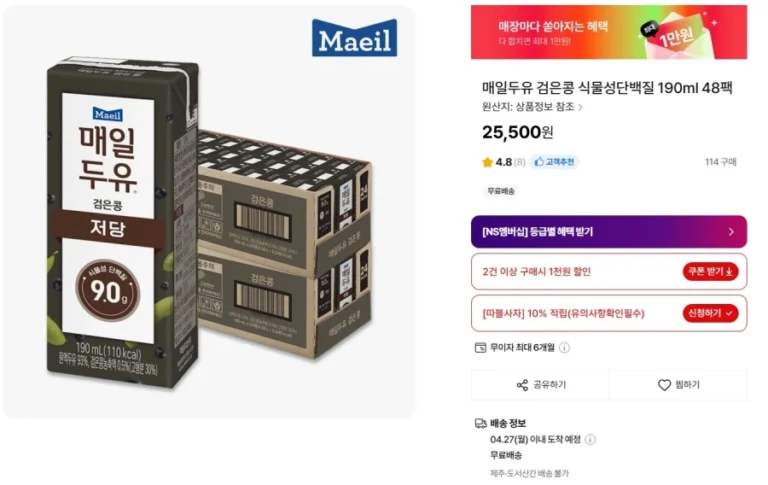Select the 찜하기 wishlist button
The image size is (768, 485).
678,385
